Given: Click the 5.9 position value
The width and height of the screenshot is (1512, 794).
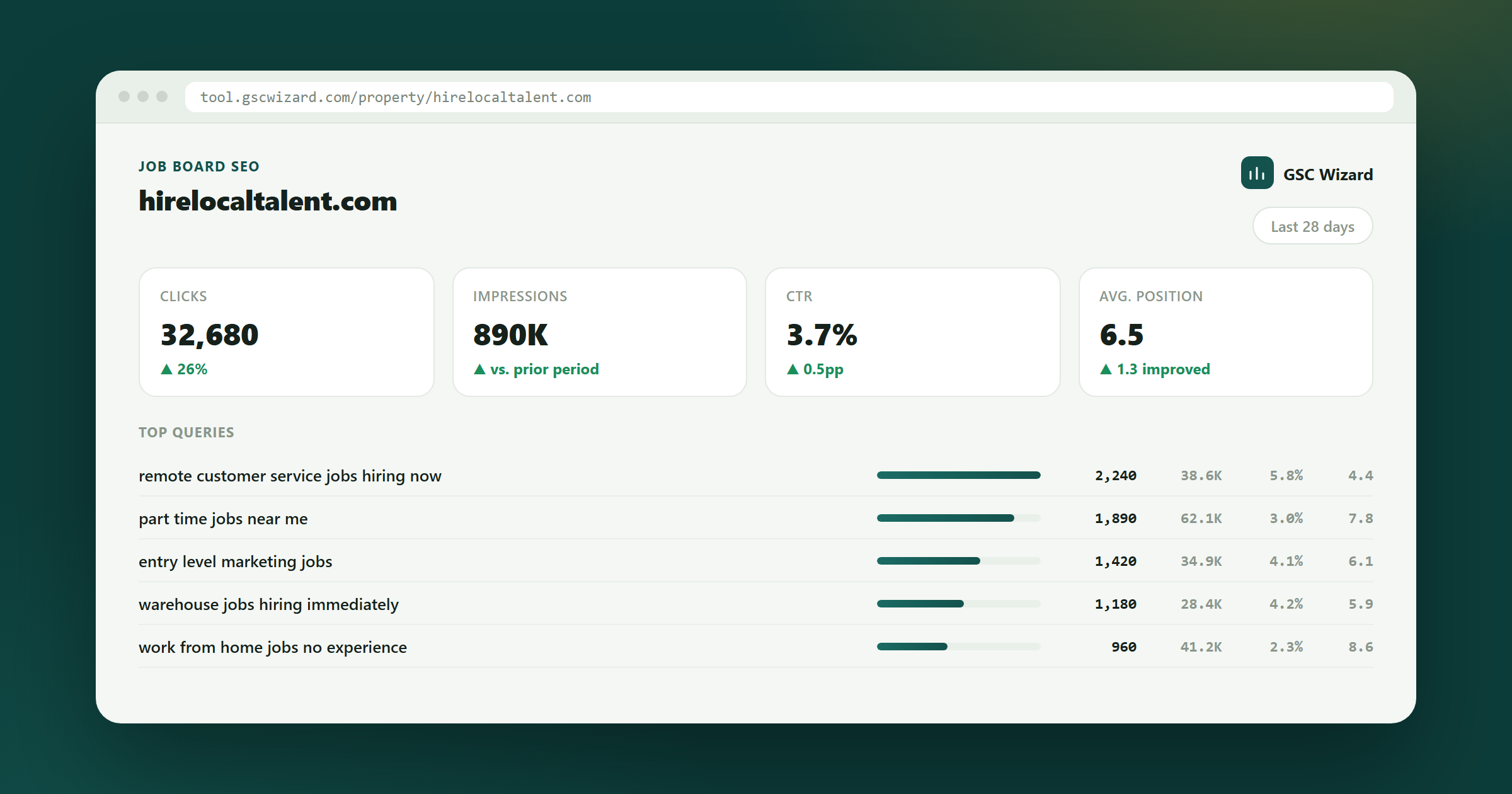Looking at the screenshot, I should click(x=1361, y=604).
